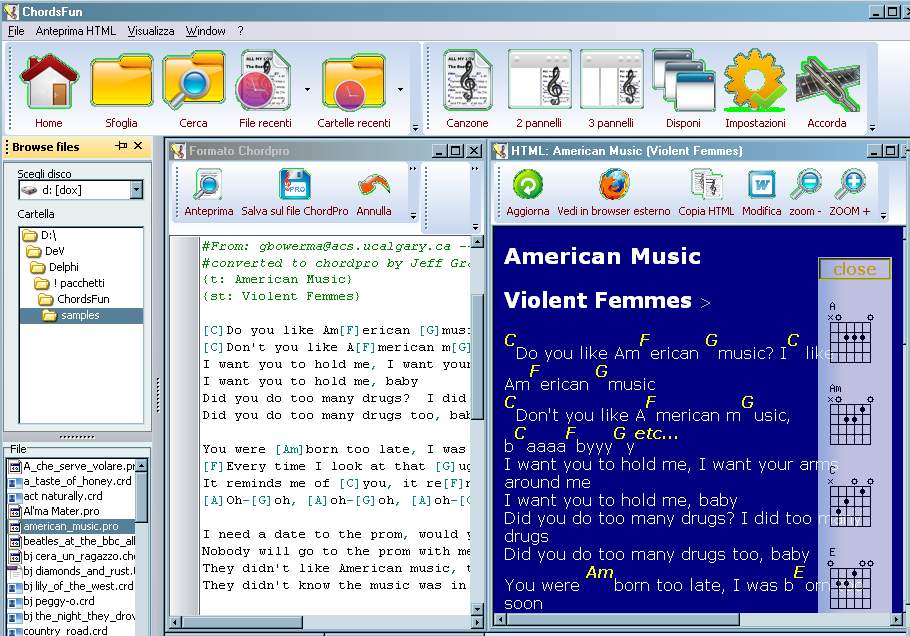910x636 pixels.
Task: Open Impostazioni settings gear
Action: point(755,81)
